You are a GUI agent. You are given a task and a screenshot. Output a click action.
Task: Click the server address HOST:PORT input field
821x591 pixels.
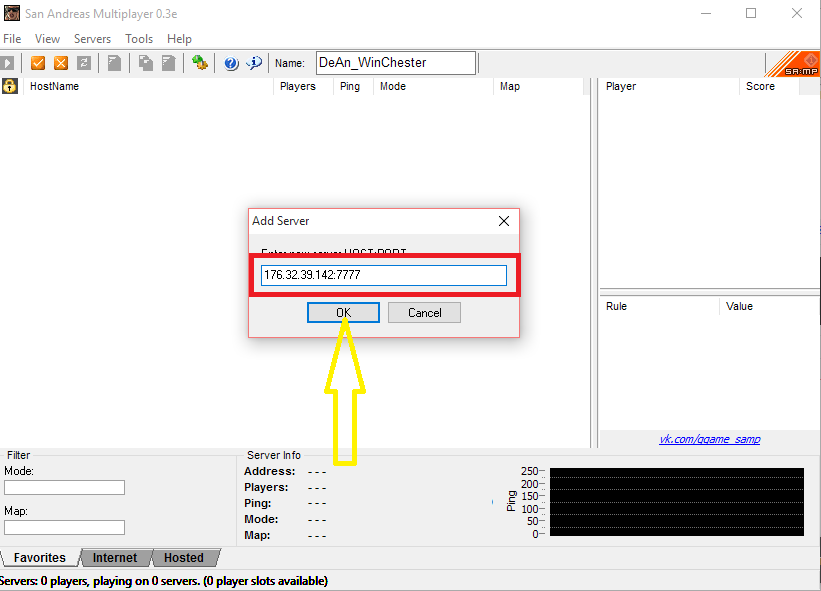(x=384, y=275)
